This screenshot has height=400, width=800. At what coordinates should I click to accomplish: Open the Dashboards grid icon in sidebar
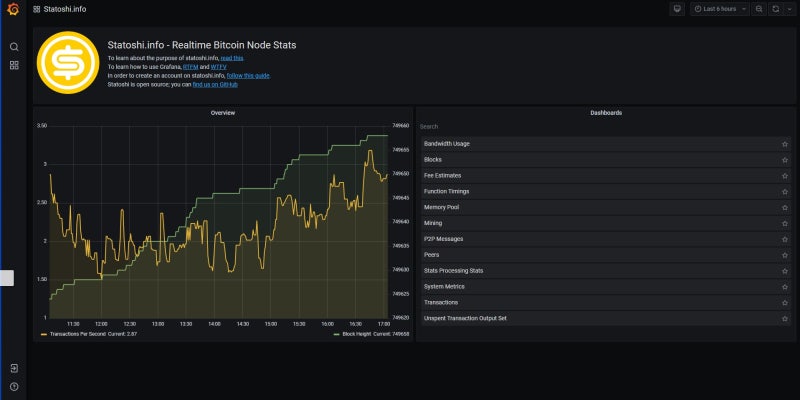point(14,65)
